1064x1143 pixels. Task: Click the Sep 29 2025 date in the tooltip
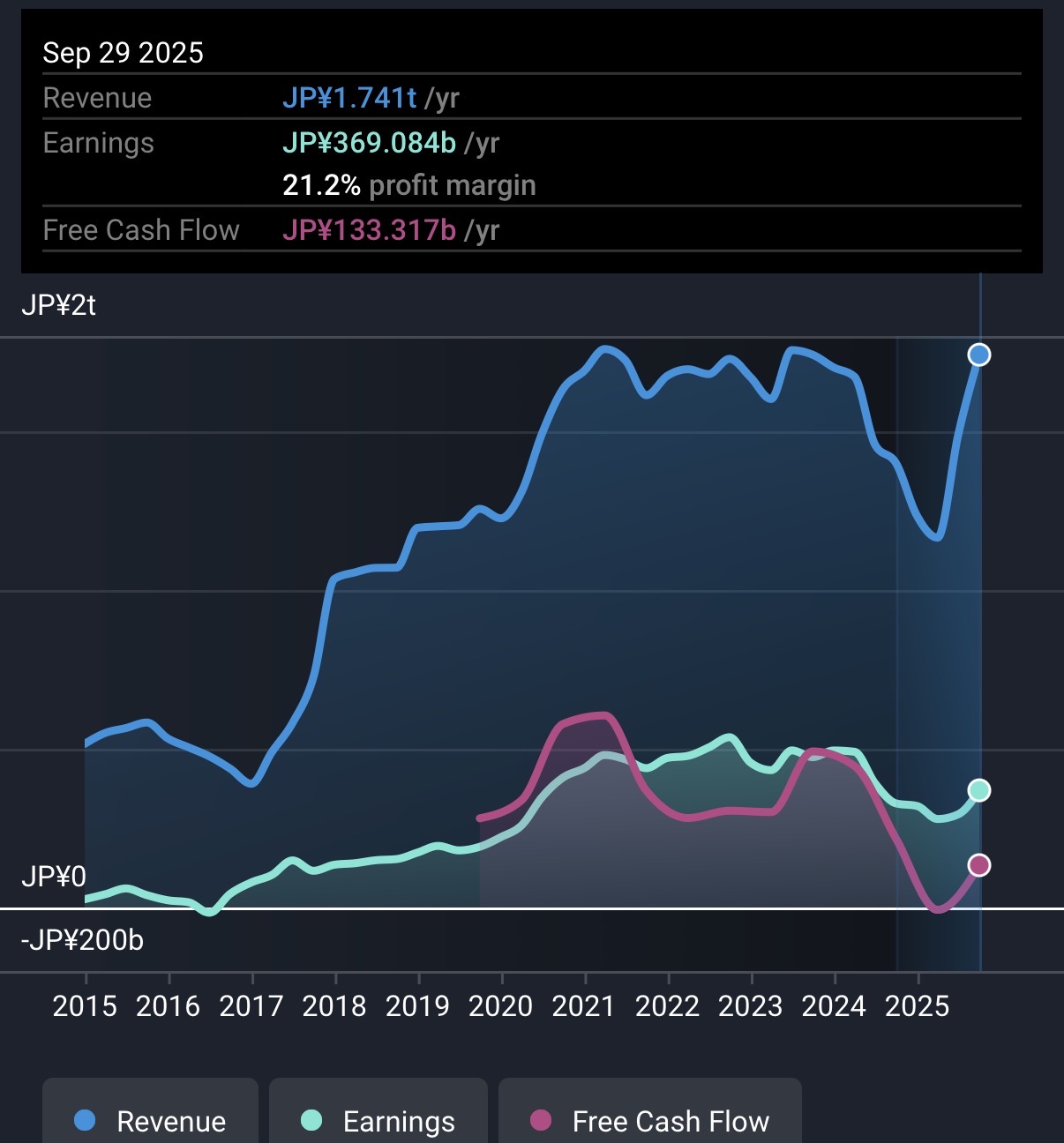[x=123, y=53]
